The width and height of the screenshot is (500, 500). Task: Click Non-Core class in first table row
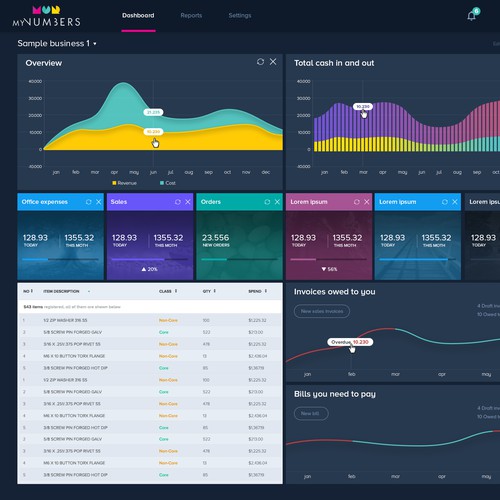(x=168, y=320)
